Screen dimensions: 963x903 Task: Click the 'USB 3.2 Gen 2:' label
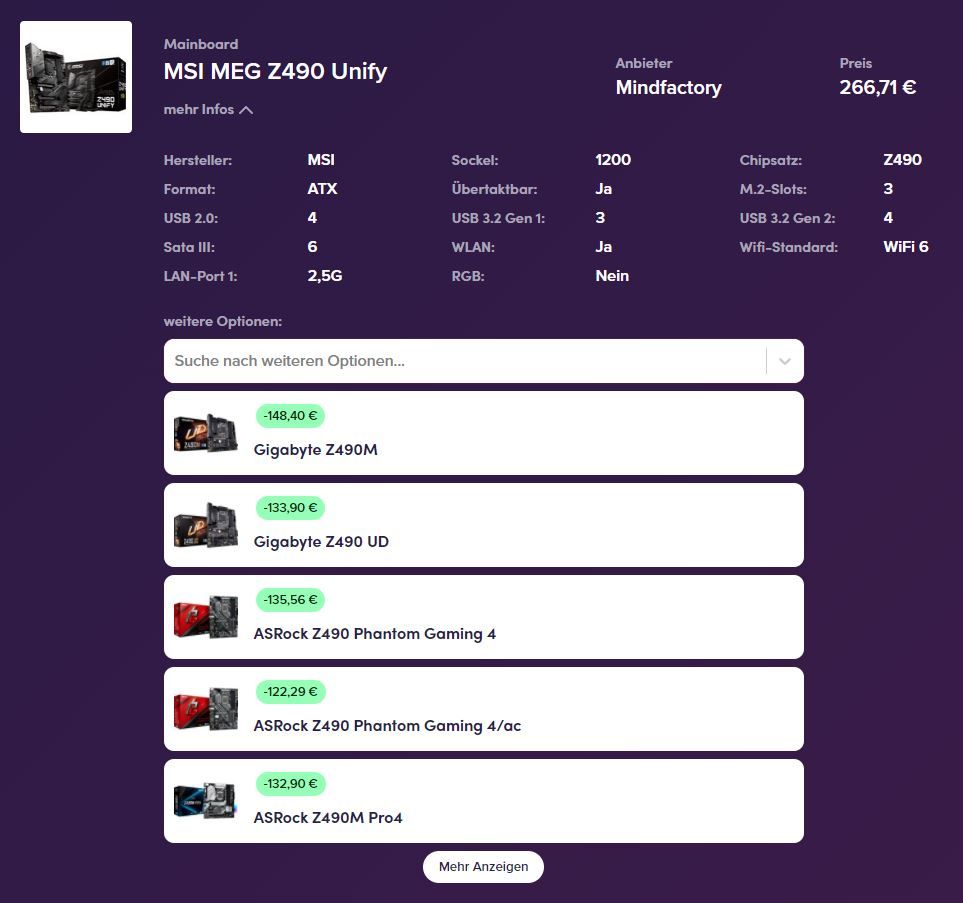pyautogui.click(x=787, y=218)
